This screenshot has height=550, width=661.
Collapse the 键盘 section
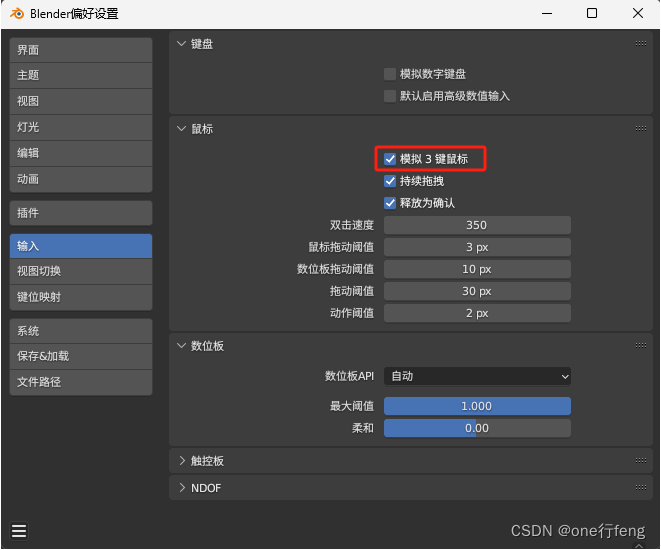pos(181,44)
